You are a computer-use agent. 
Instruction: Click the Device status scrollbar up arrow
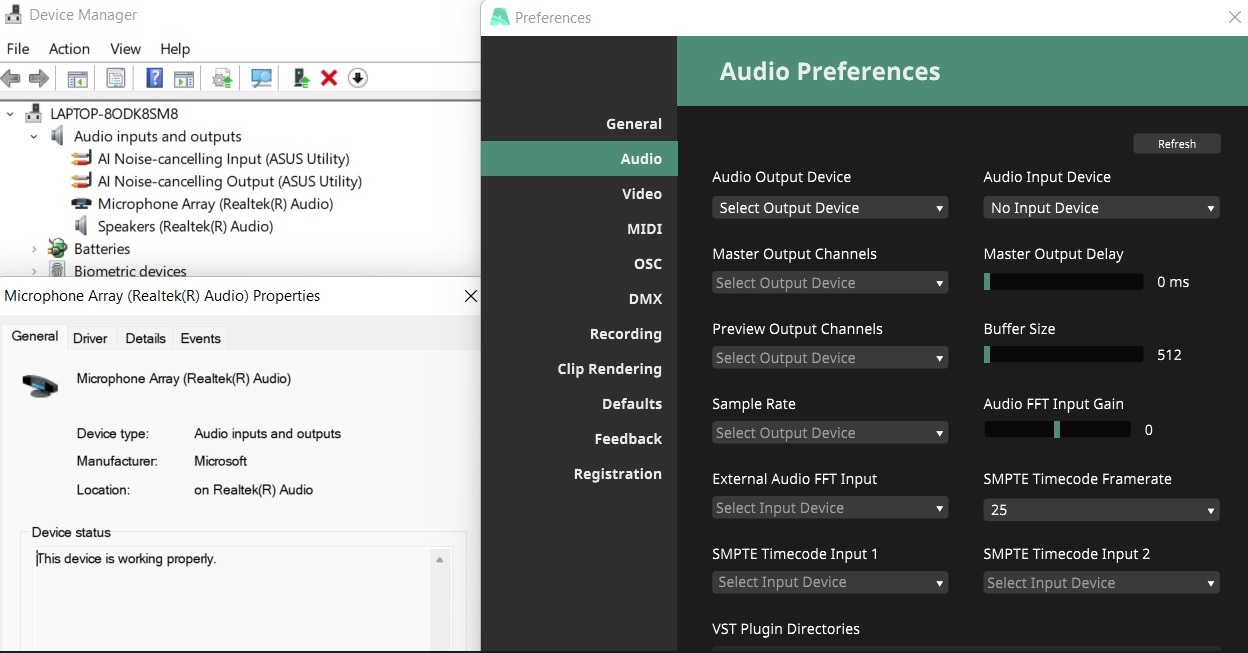439,559
